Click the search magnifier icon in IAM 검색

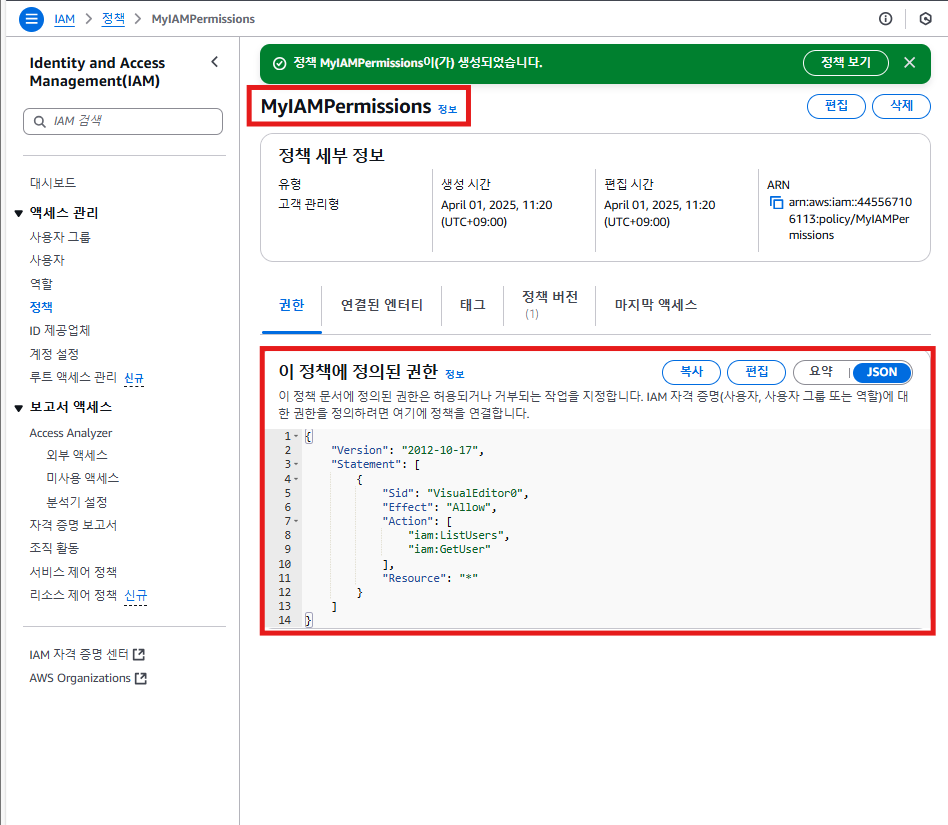pyautogui.click(x=39, y=121)
